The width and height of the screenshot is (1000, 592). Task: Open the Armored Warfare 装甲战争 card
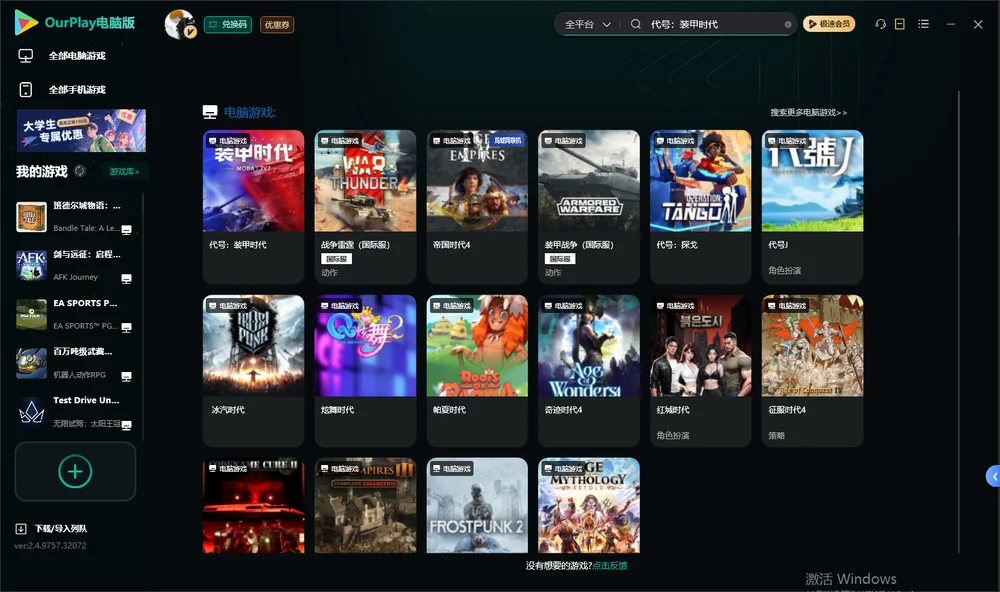(589, 207)
